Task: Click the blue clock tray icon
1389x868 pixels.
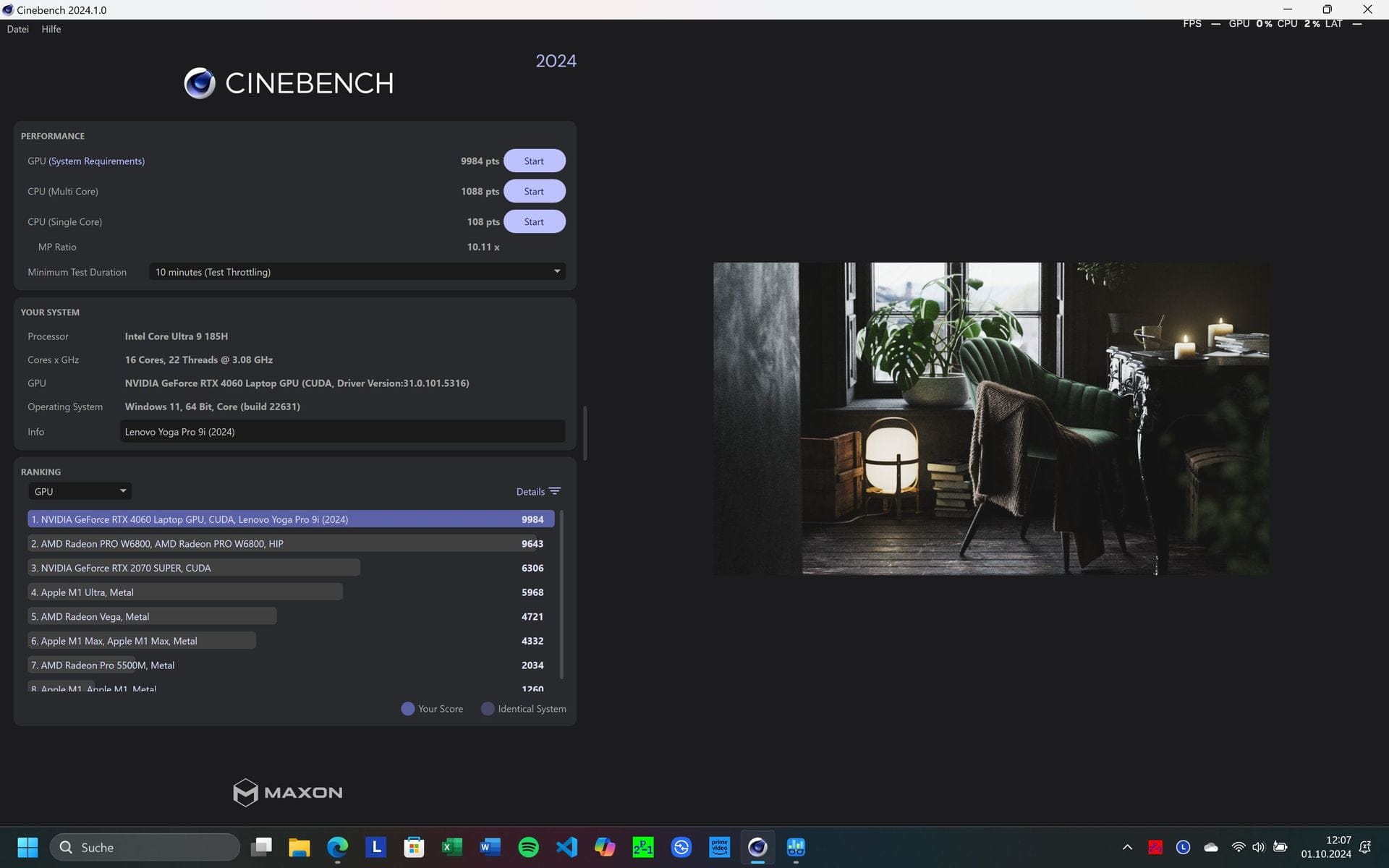Action: click(x=1184, y=847)
